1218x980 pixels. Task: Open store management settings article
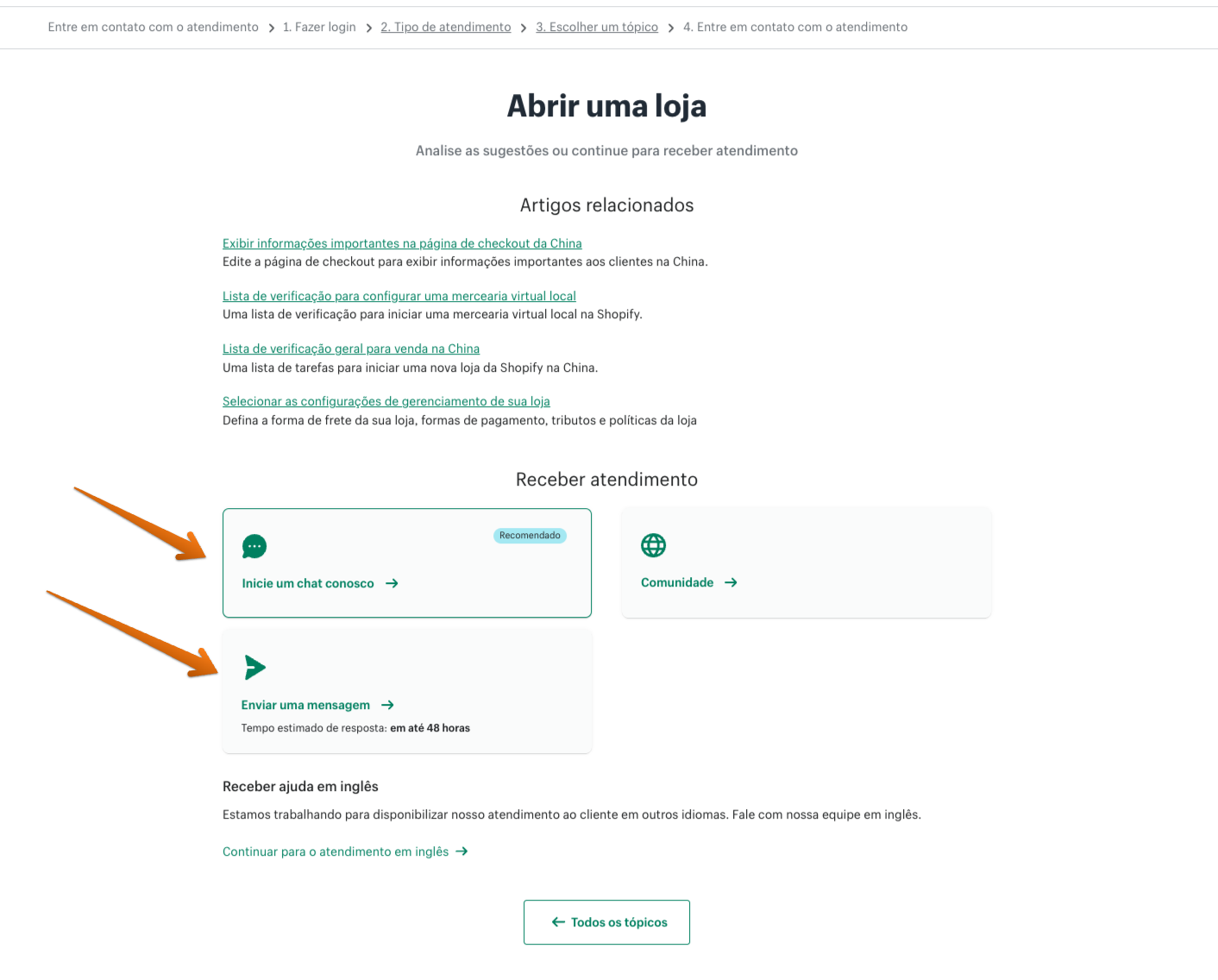coord(386,401)
